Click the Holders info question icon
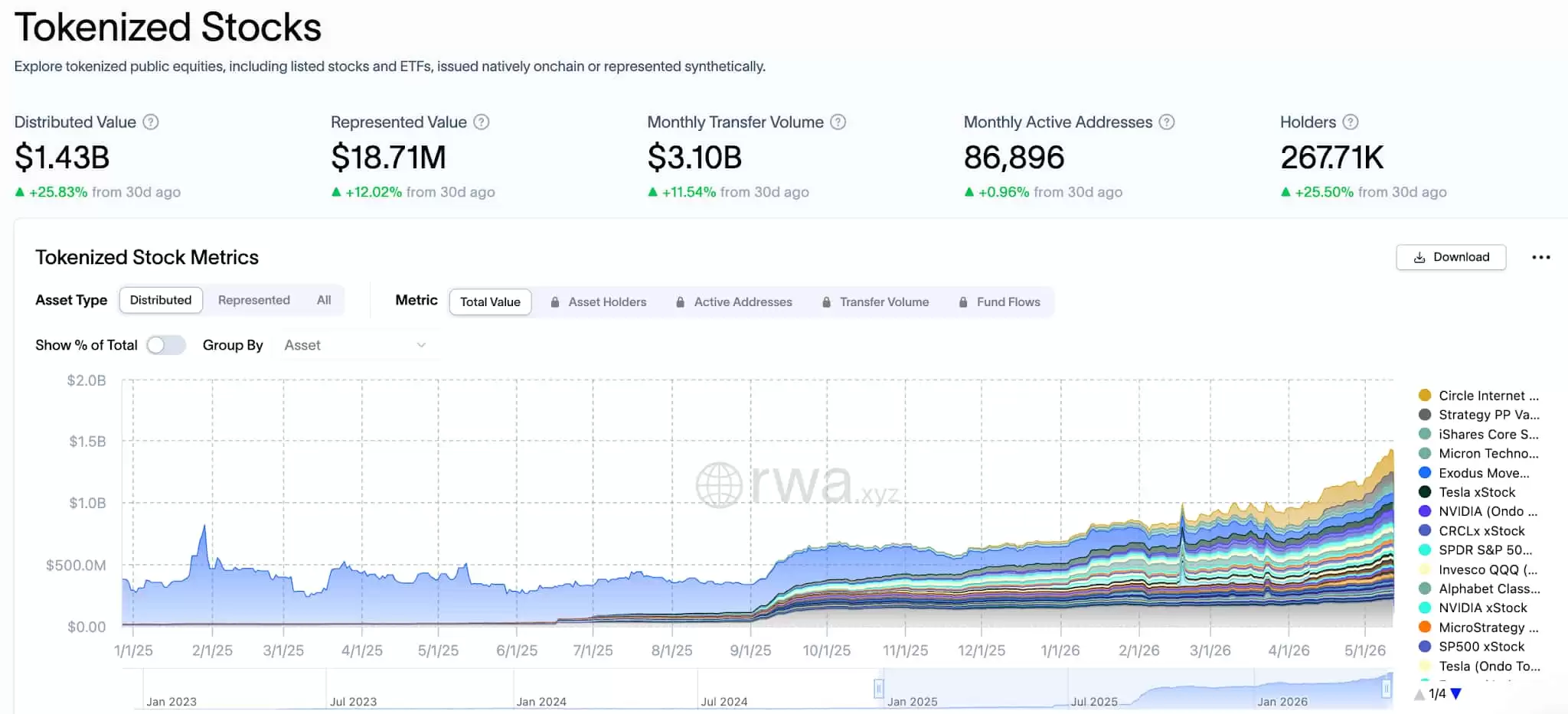 (1351, 122)
